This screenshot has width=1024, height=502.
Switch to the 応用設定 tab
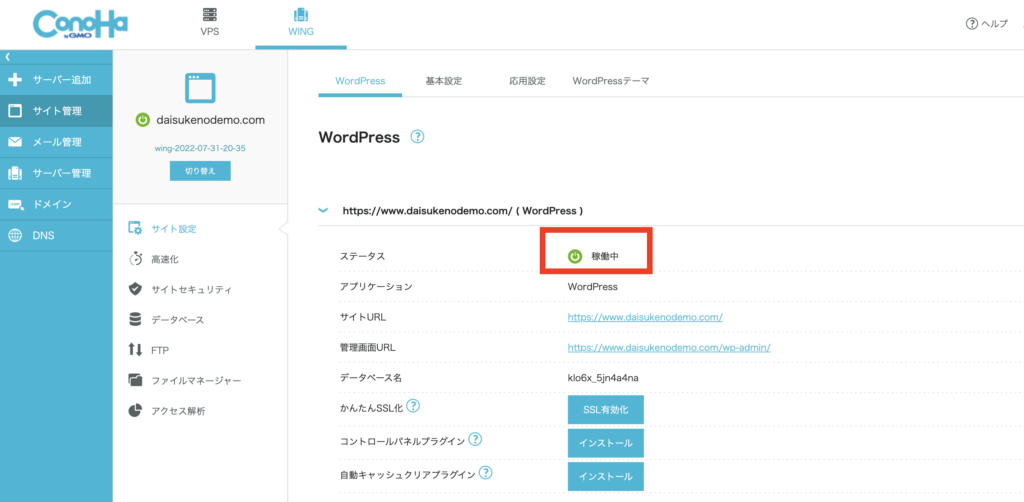coord(527,81)
